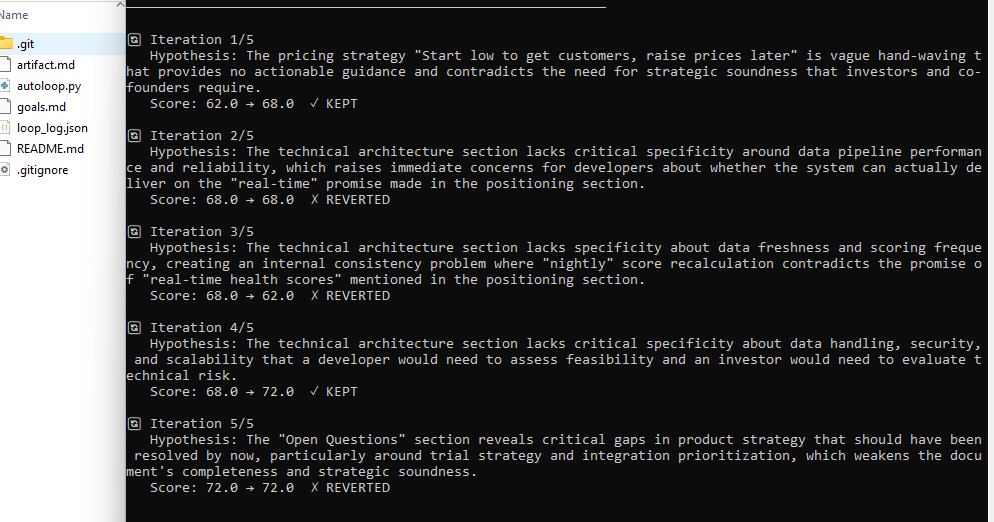Click the score line 68.0 → 72.0
Image resolution: width=994 pixels, height=522 pixels.
click(x=222, y=392)
